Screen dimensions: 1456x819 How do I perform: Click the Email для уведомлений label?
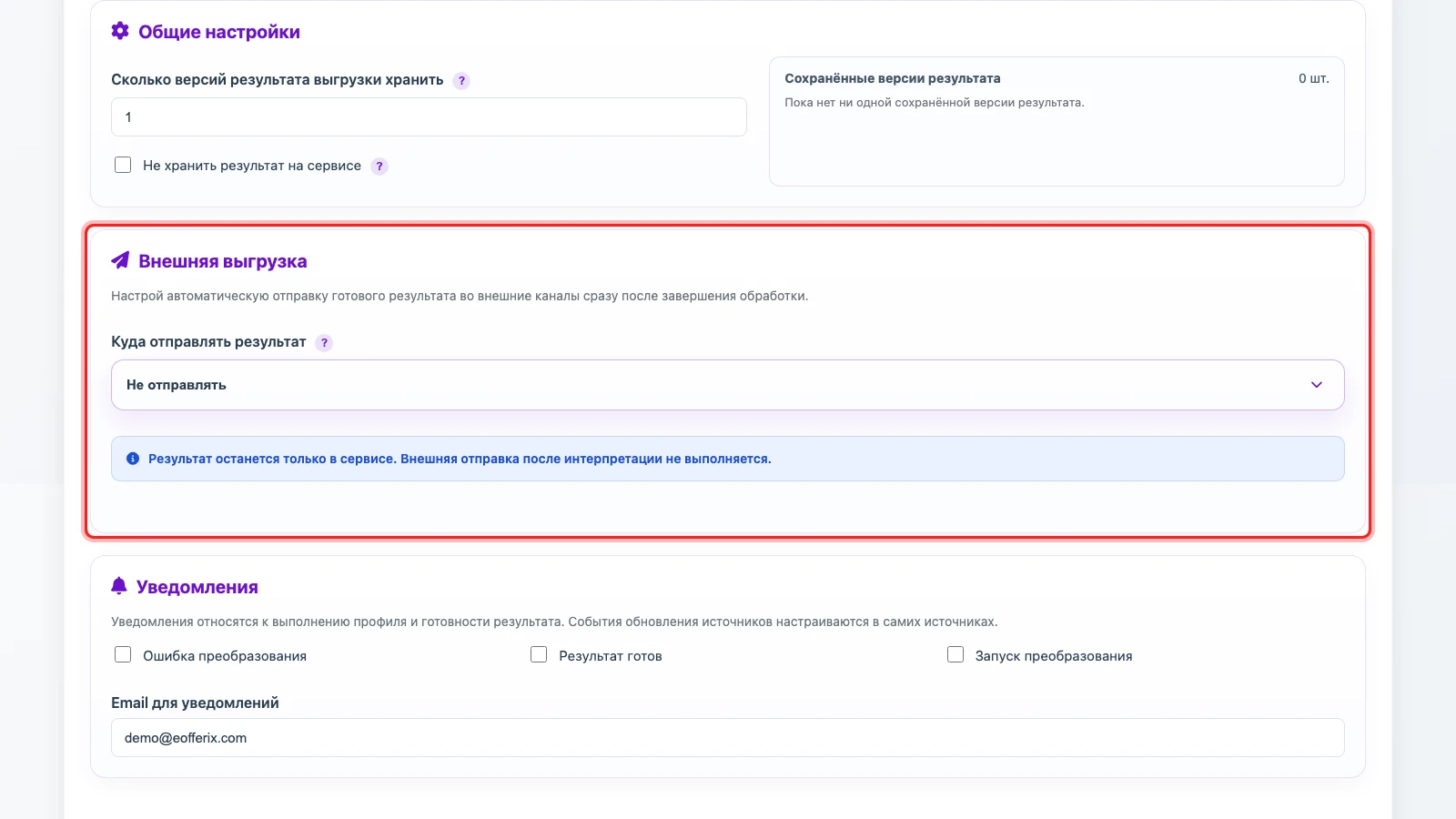195,703
